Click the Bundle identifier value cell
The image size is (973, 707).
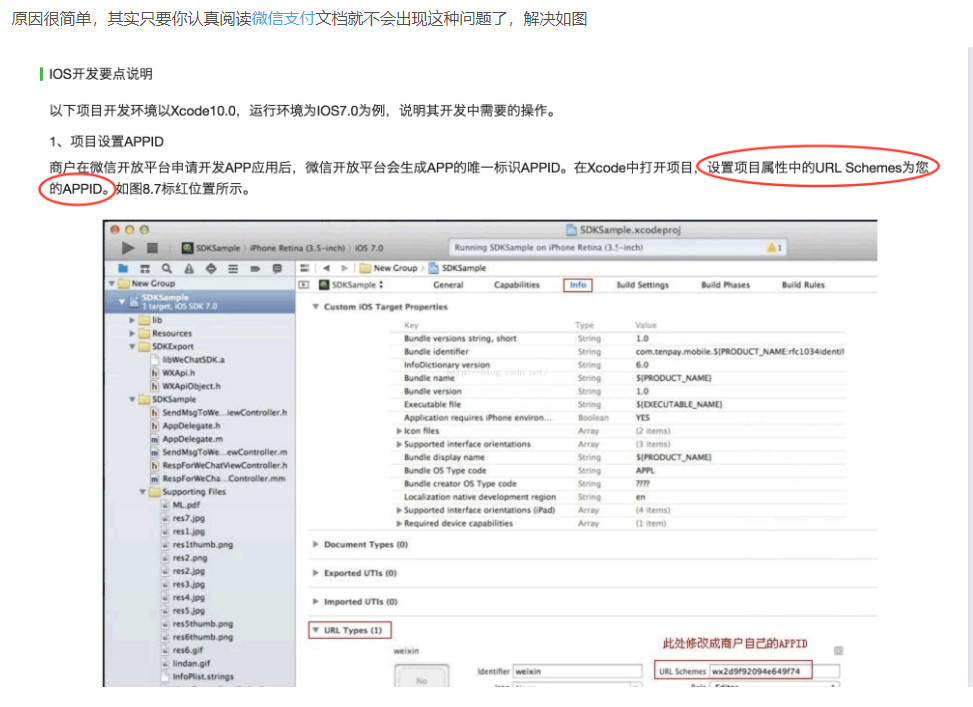point(739,352)
